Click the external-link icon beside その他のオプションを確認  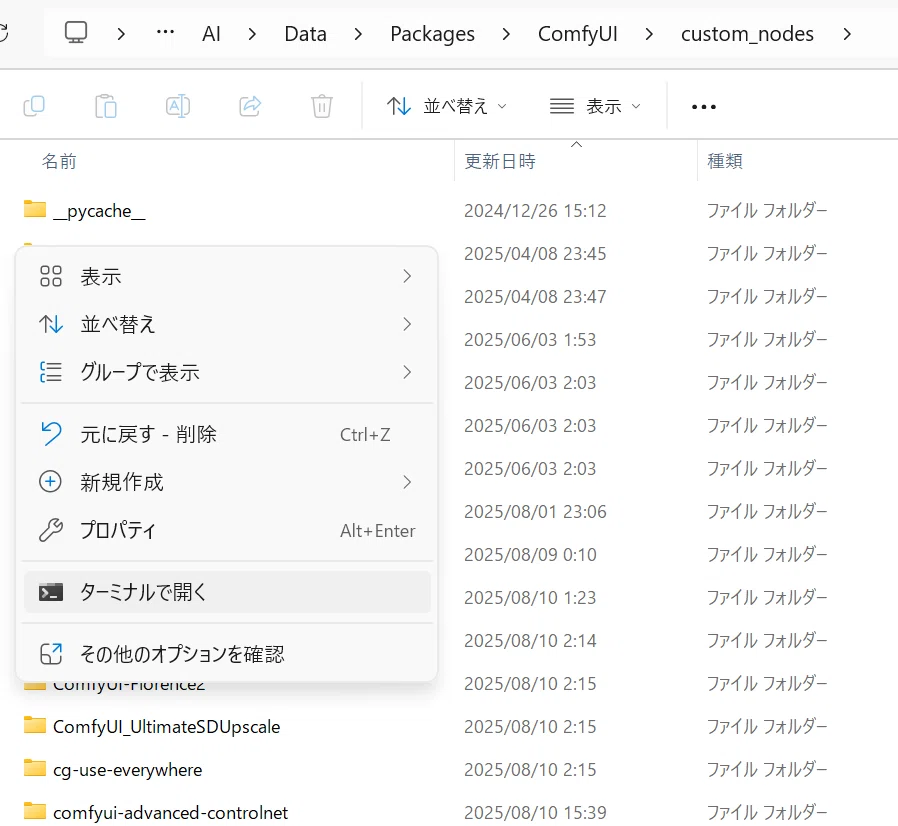pos(51,654)
